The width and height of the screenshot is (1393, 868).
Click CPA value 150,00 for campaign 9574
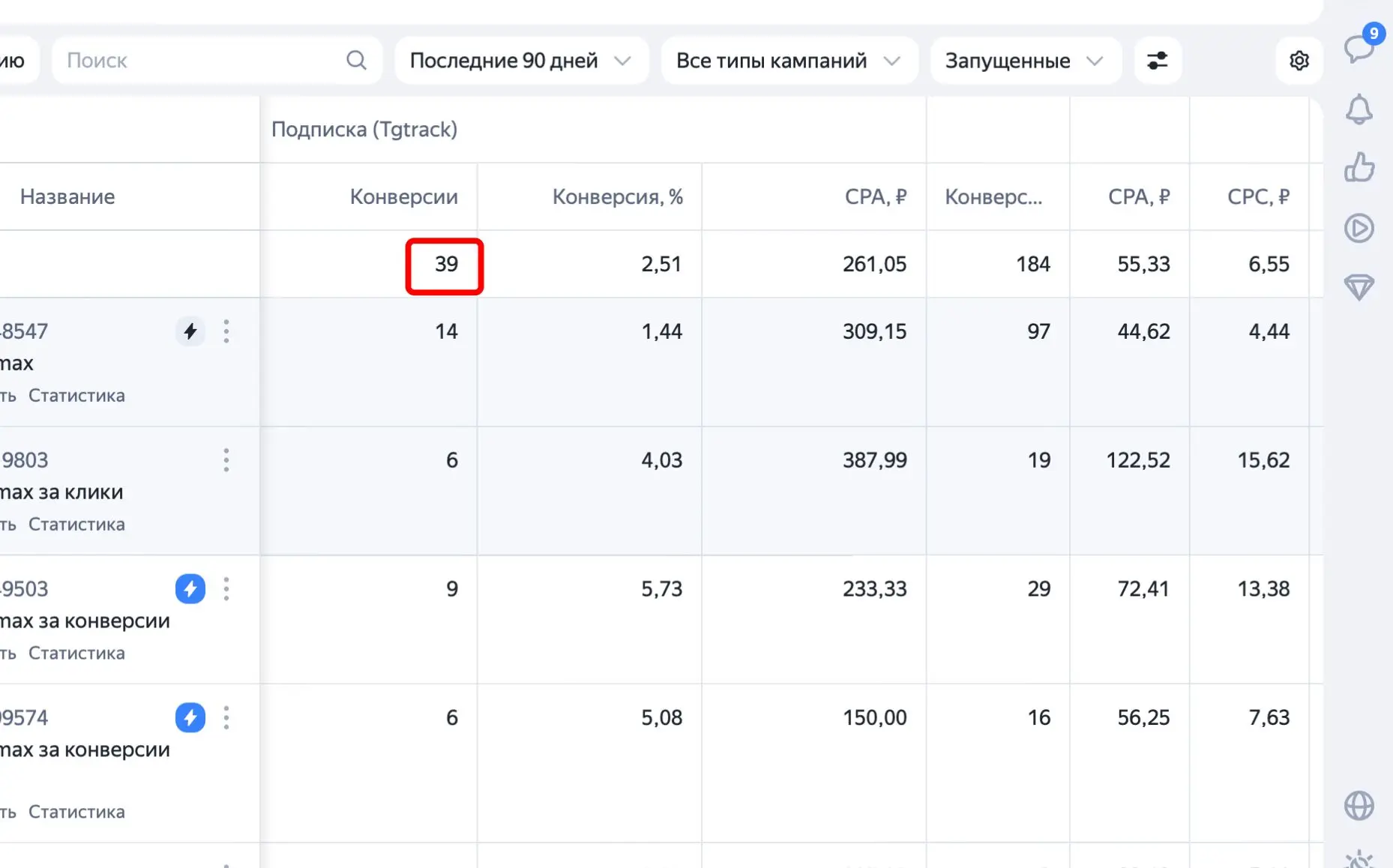point(874,718)
